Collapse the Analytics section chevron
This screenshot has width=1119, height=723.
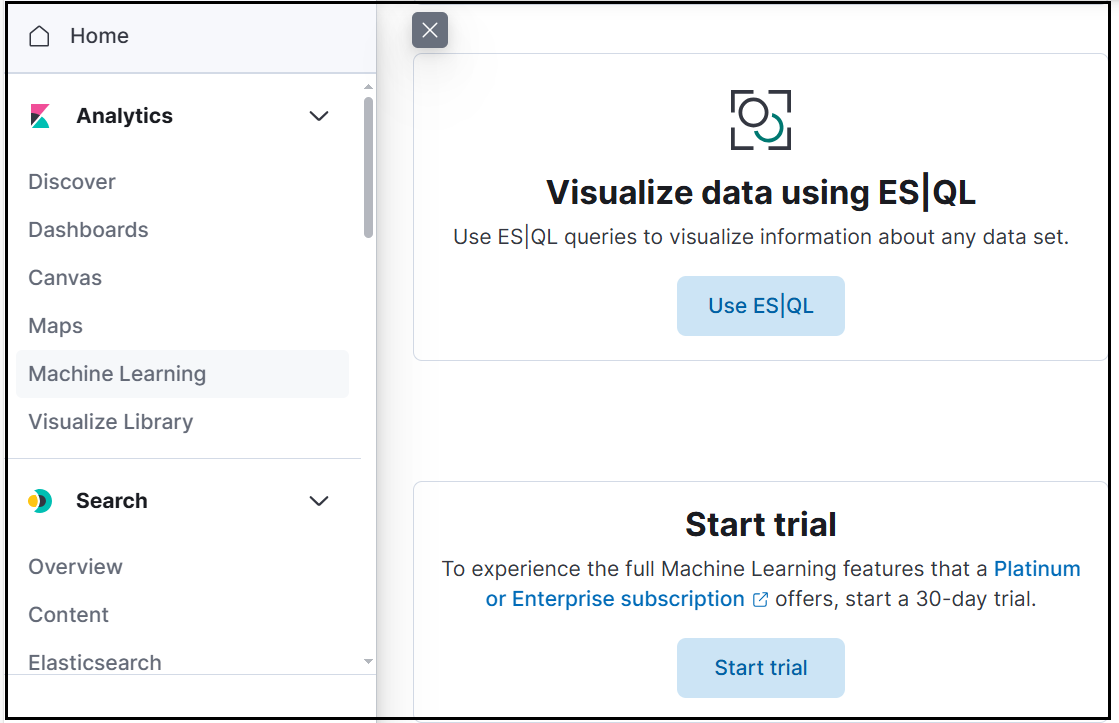point(318,116)
